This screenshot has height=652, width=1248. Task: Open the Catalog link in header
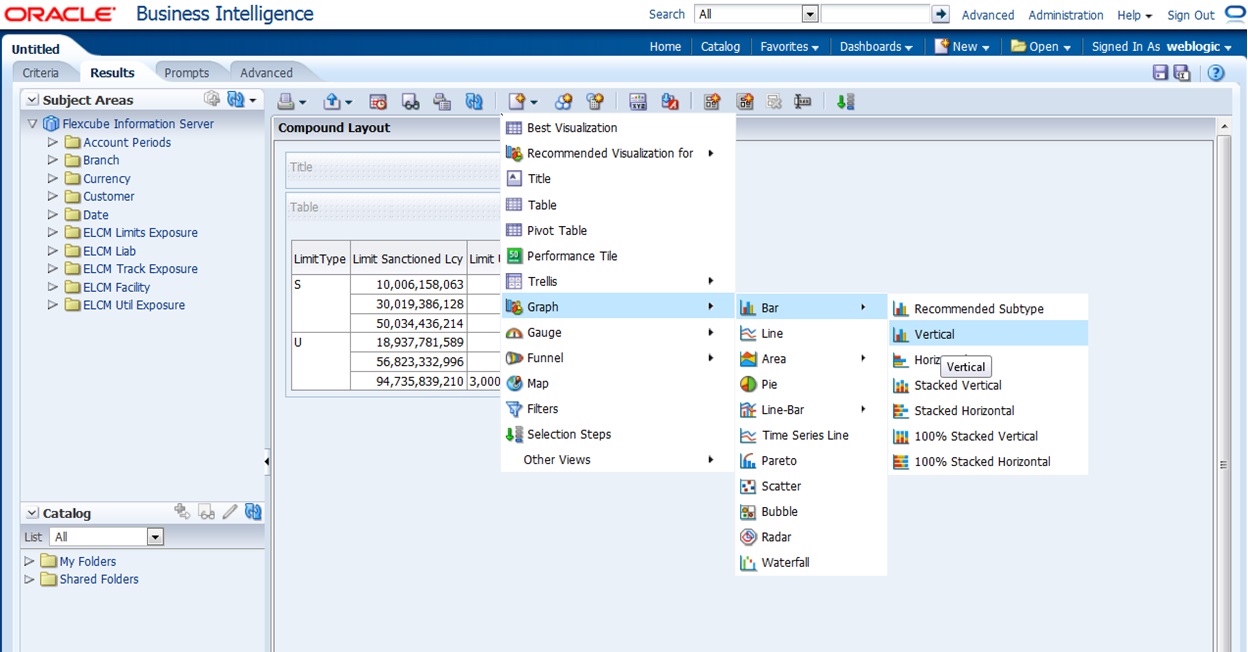(720, 46)
